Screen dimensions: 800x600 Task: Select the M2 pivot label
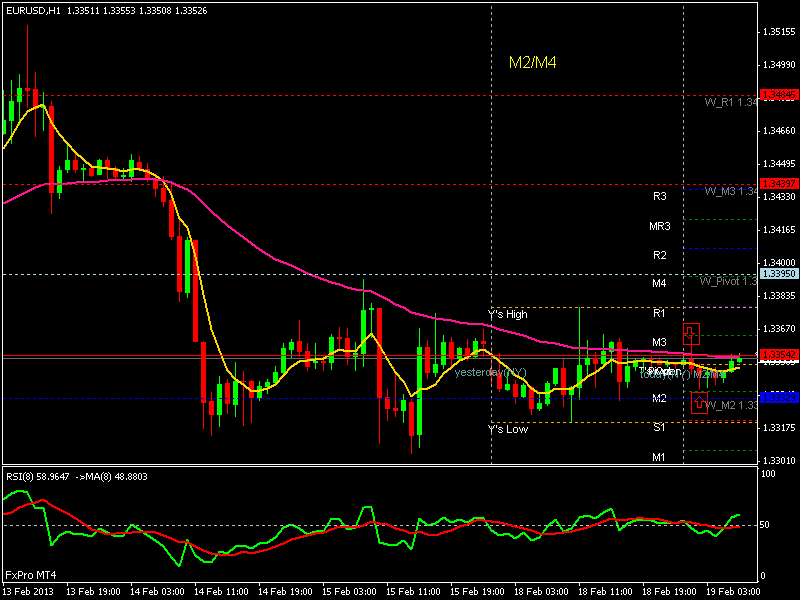659,398
